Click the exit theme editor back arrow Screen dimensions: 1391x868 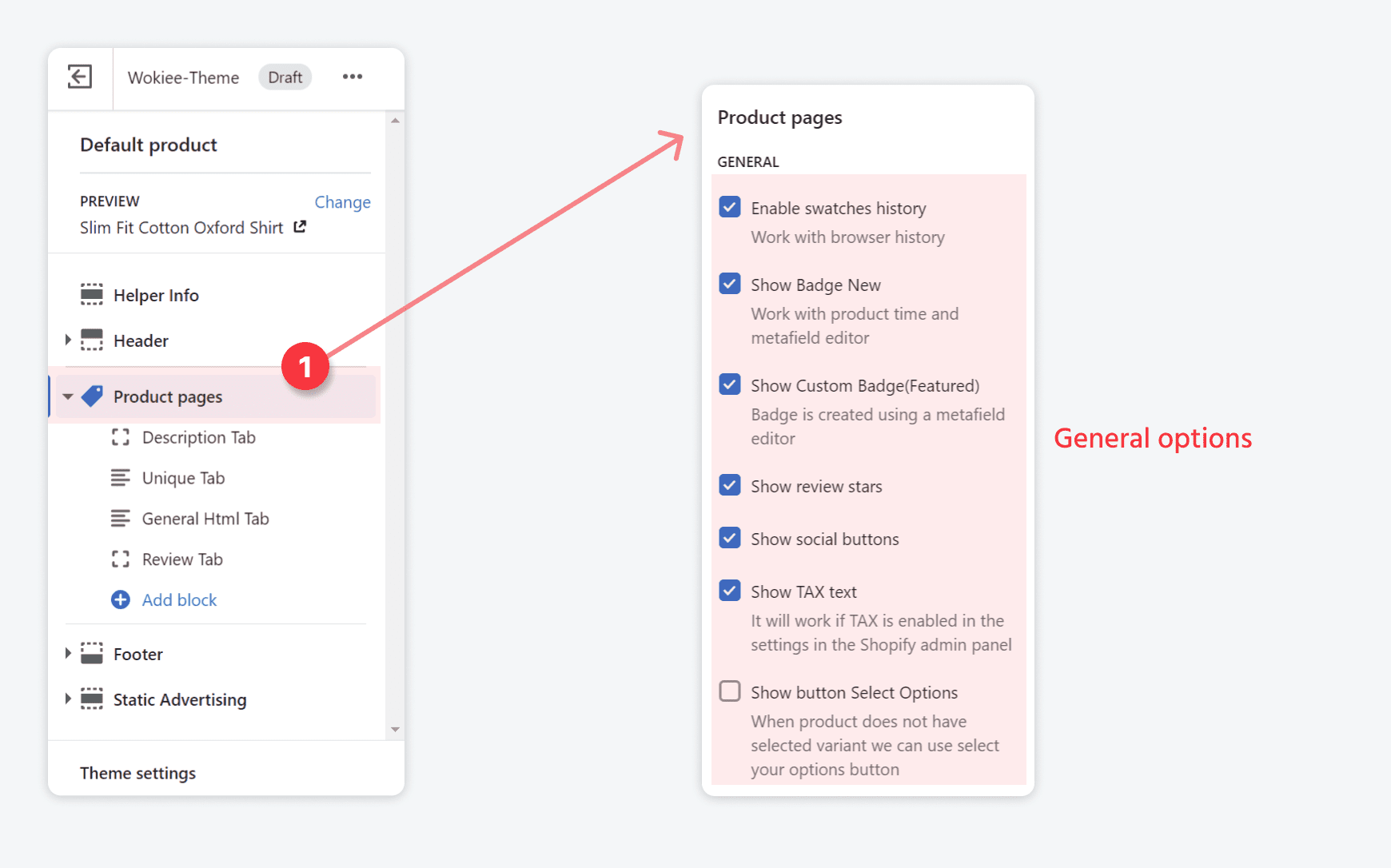point(78,77)
